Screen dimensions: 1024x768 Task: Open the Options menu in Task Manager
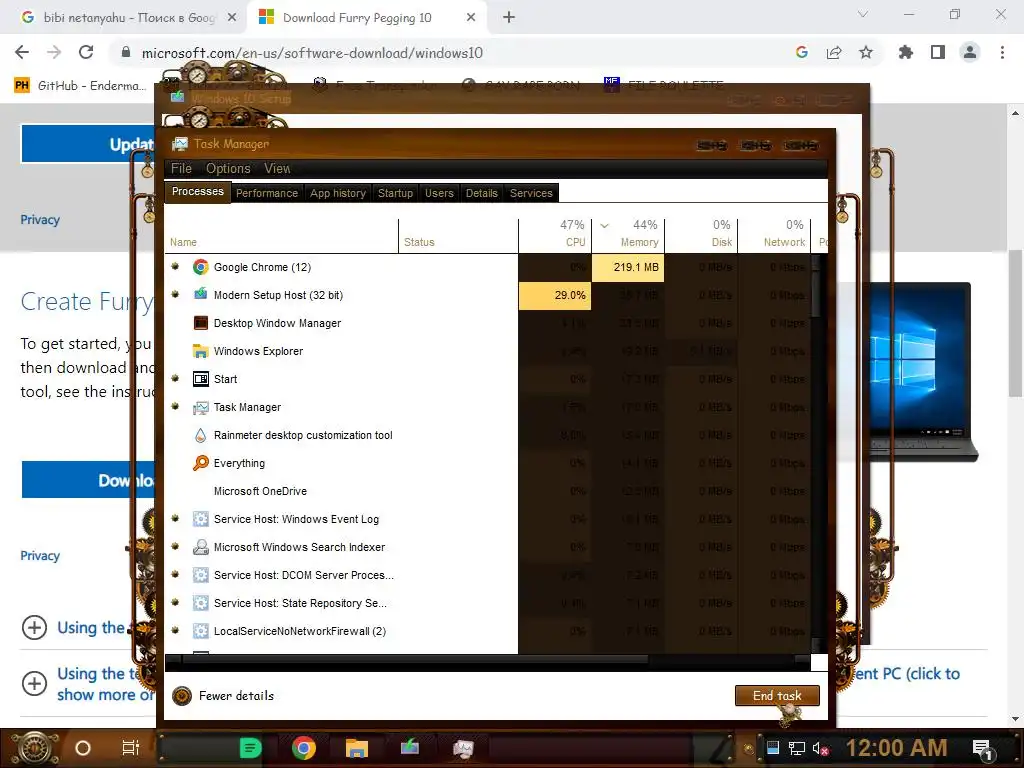(x=228, y=168)
